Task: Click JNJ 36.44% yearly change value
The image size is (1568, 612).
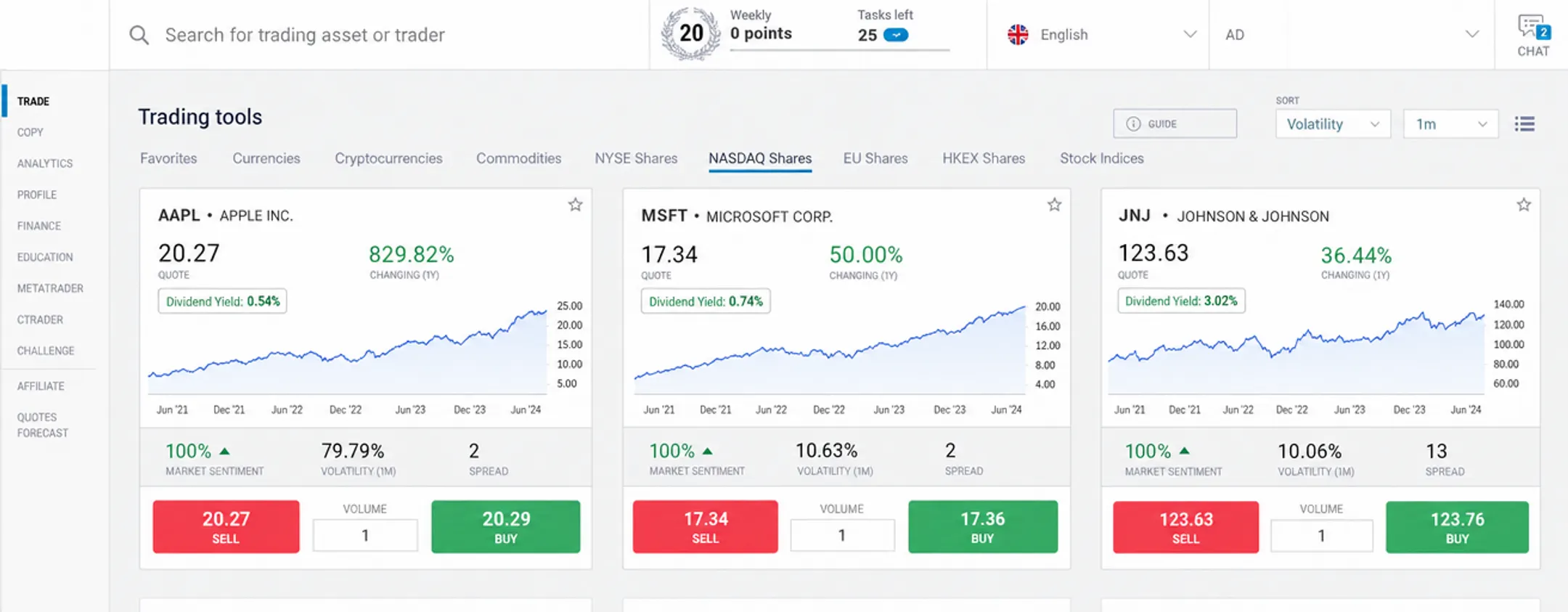Action: 1356,256
